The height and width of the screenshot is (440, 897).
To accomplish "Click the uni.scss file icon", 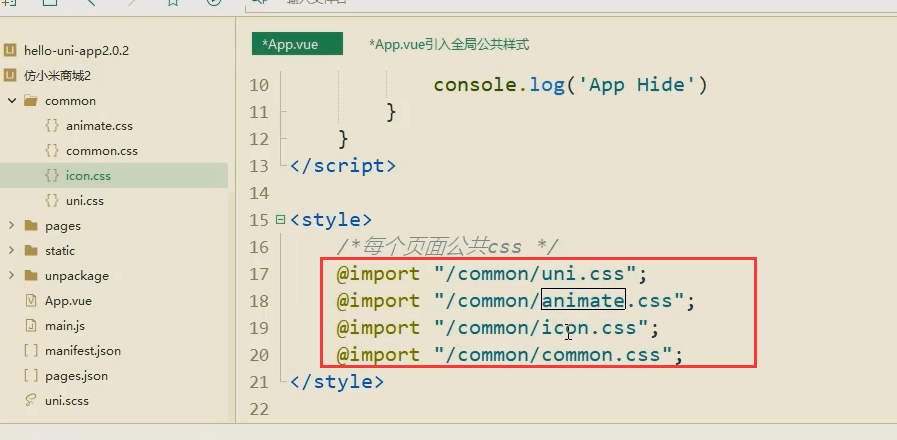I will pos(31,401).
